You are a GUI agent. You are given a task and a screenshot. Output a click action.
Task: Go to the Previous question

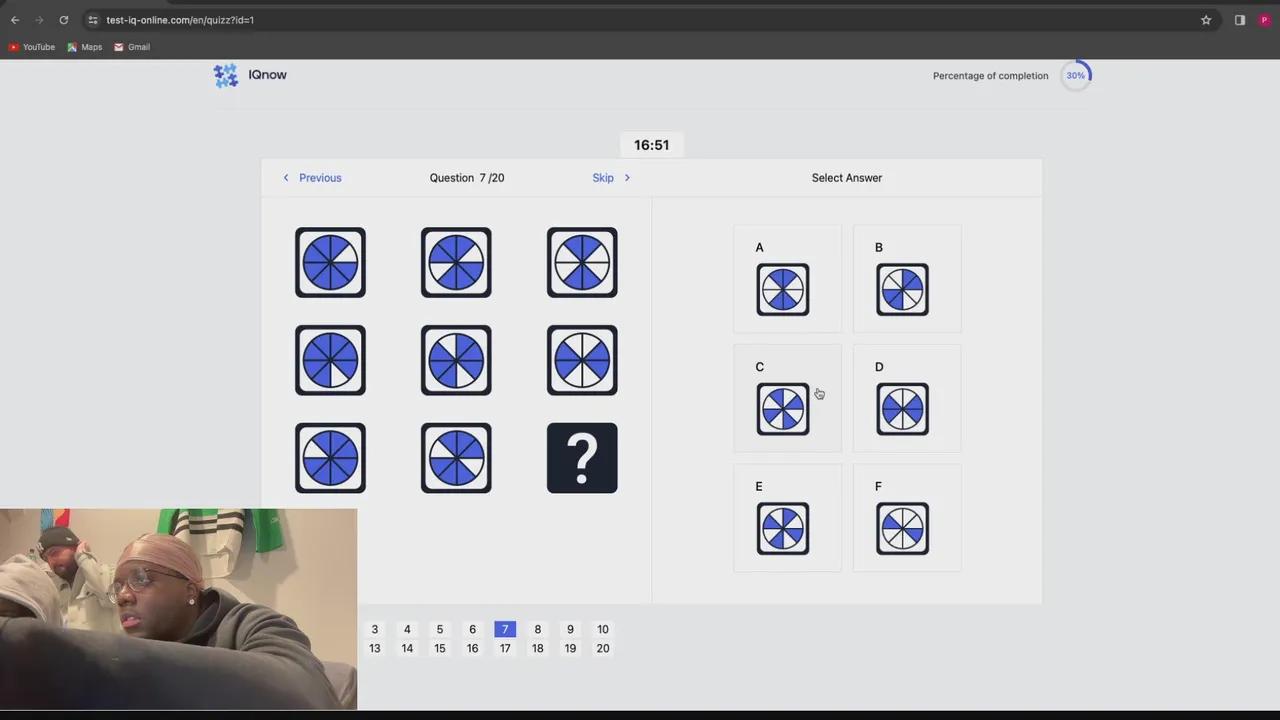[312, 178]
